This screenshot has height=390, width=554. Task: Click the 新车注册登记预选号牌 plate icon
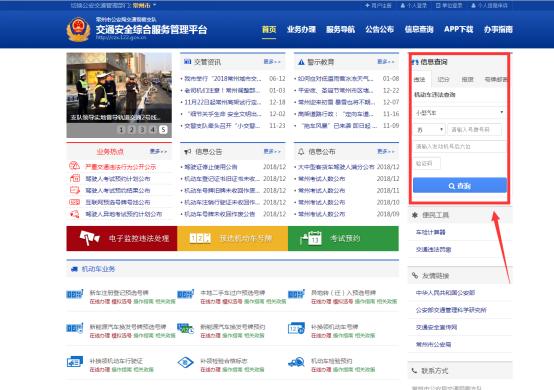75,294
